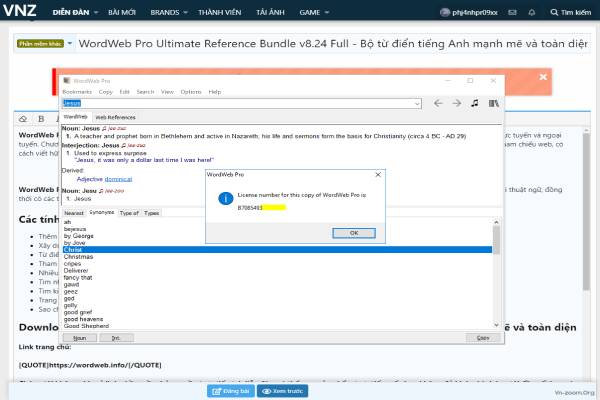
Task: Select "Christmas" in the synonyms list
Action: pyautogui.click(x=78, y=257)
